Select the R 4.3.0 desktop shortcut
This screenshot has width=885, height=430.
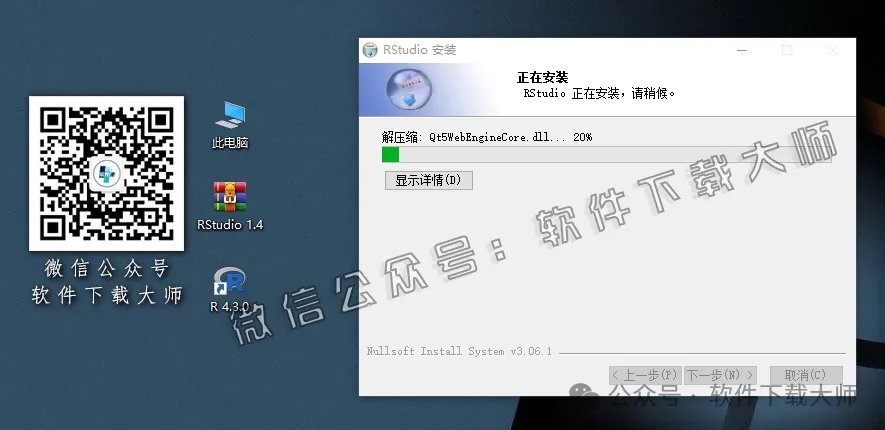(230, 290)
